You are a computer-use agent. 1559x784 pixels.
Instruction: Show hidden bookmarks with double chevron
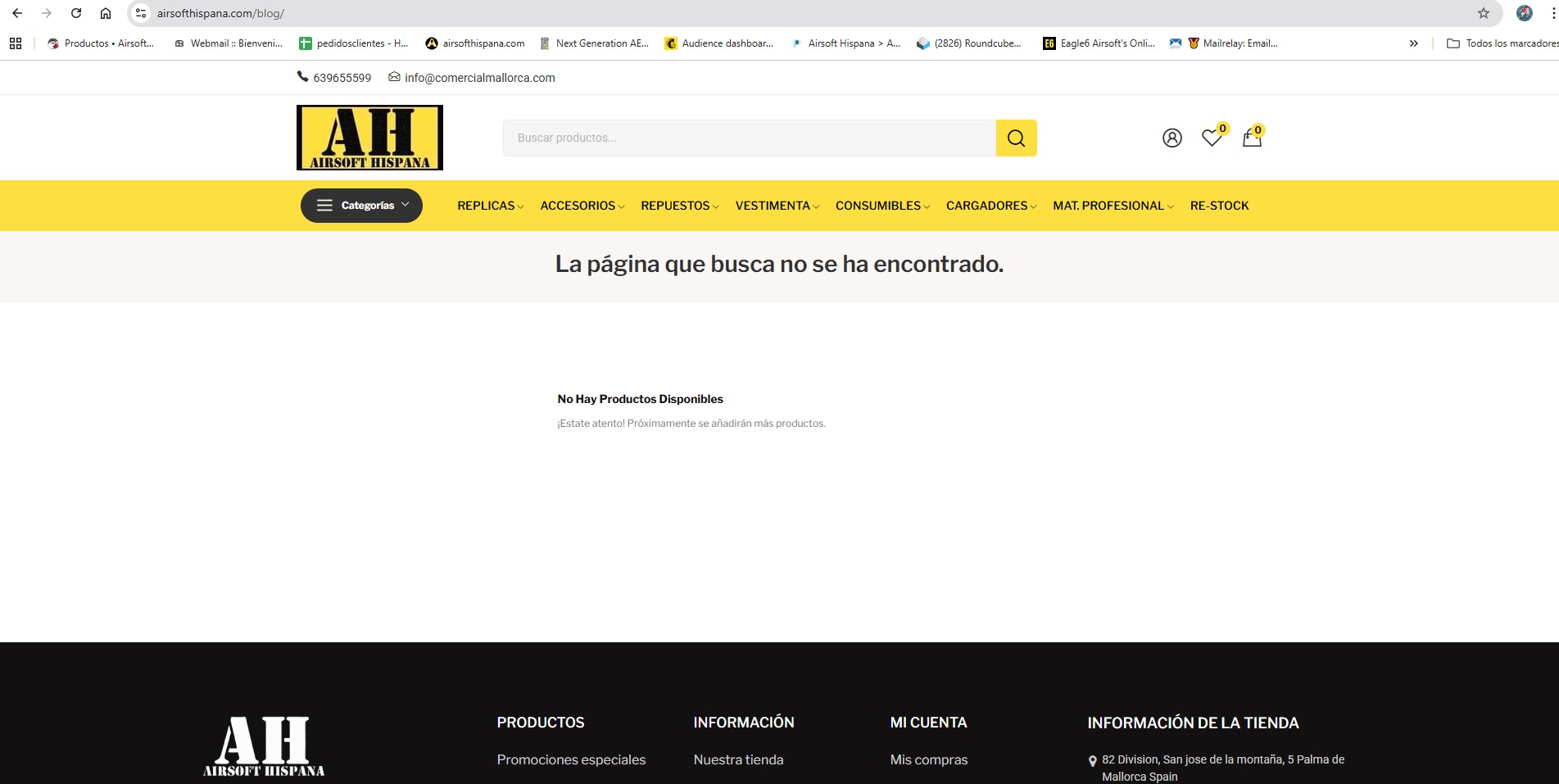click(x=1413, y=43)
